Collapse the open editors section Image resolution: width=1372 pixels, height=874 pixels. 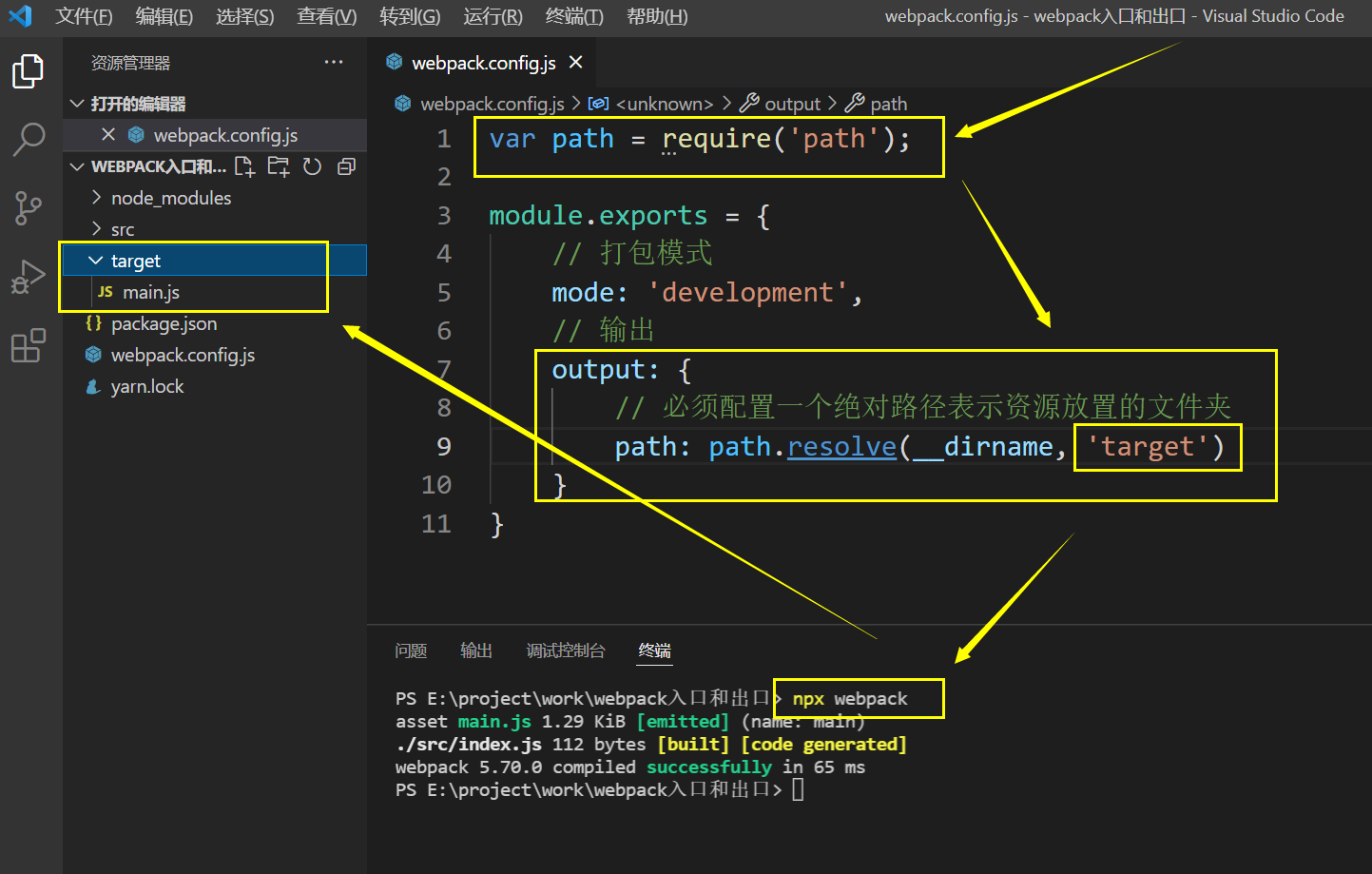coord(77,104)
